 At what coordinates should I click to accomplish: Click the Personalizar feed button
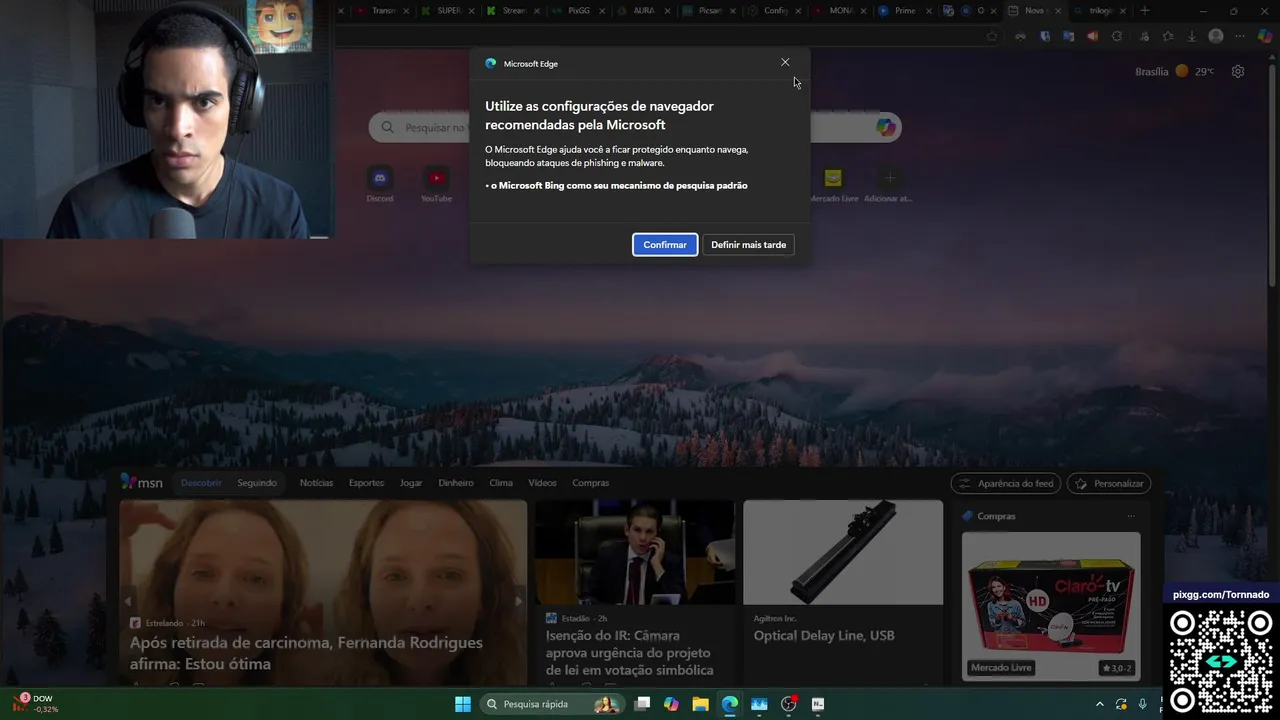(1109, 484)
